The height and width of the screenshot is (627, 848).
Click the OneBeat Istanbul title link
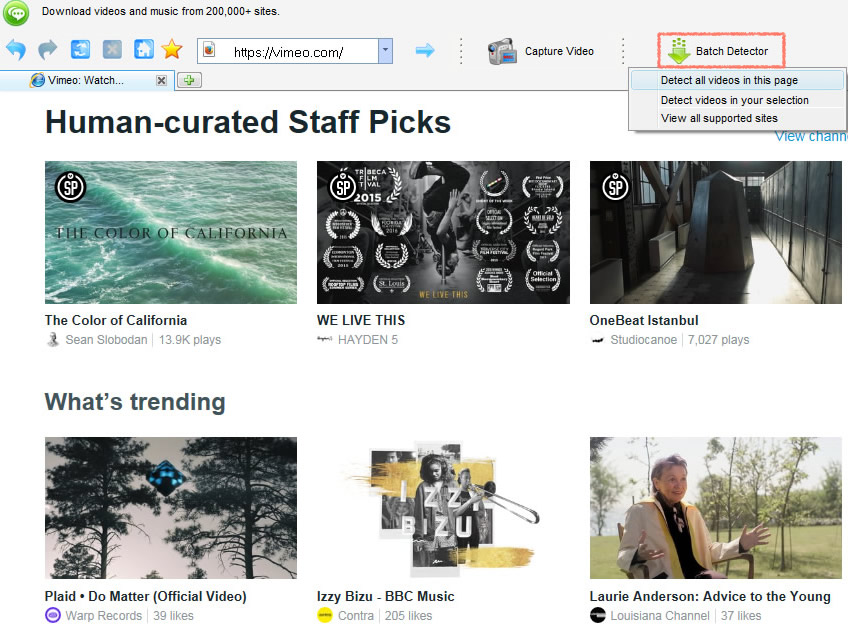pyautogui.click(x=644, y=320)
